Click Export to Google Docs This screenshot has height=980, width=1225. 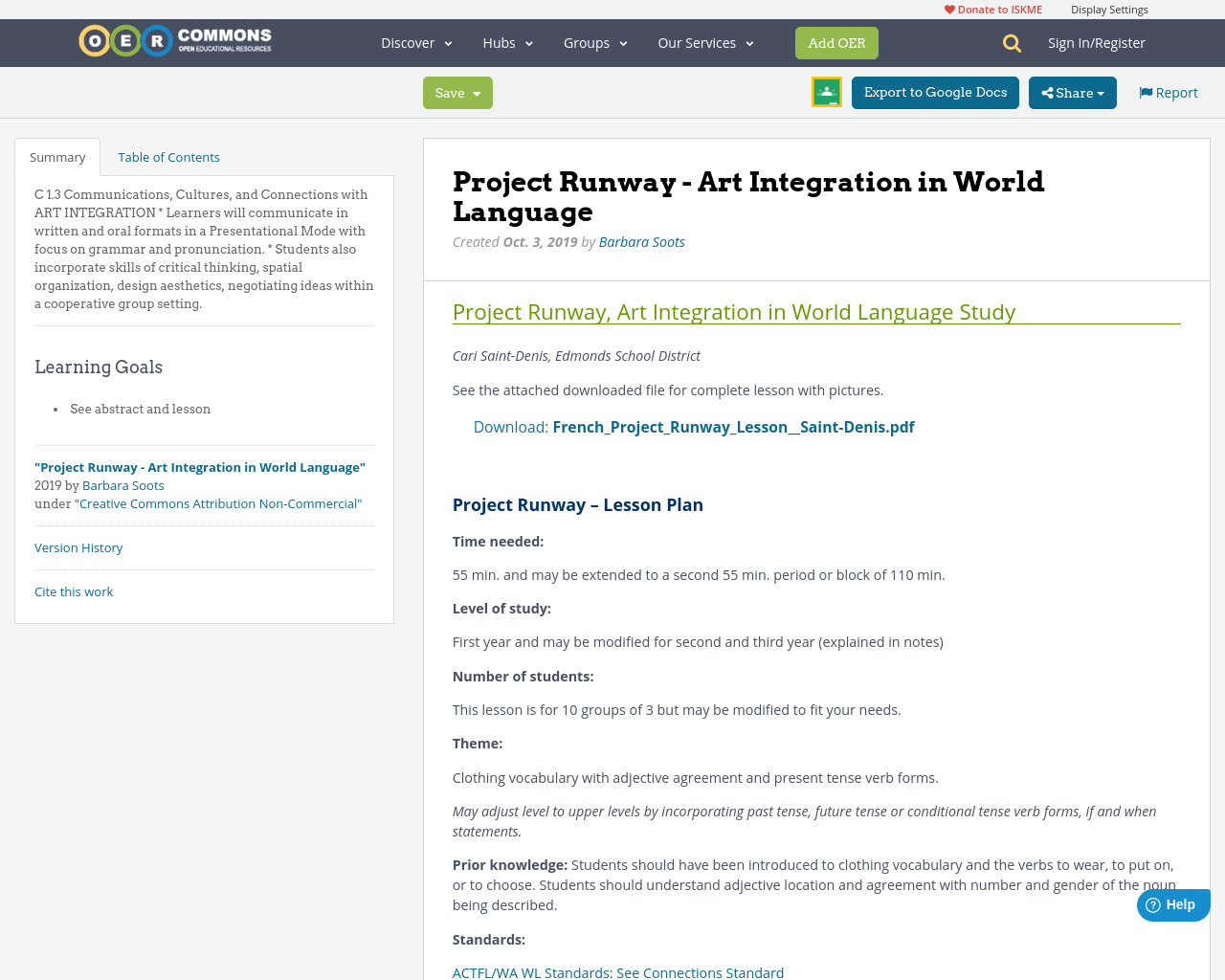[935, 91]
